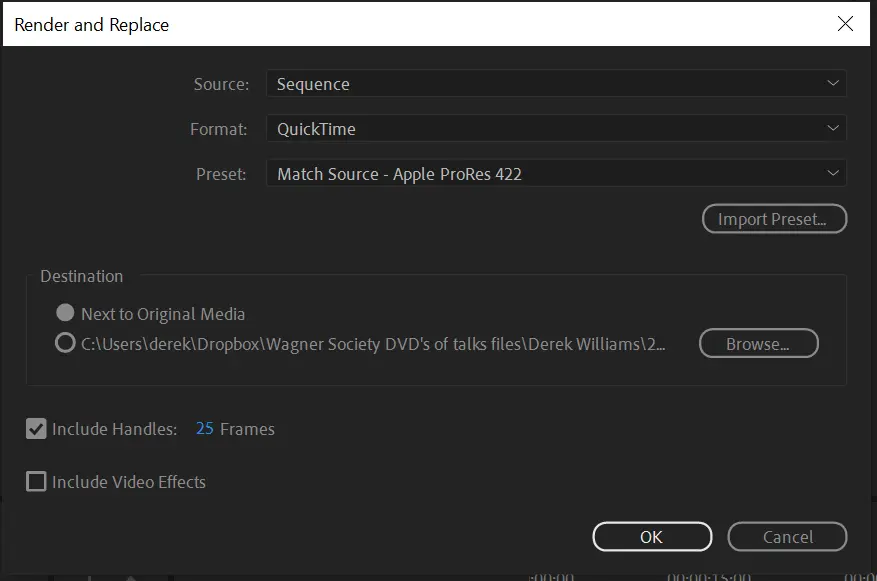Cancel the Render and Replace dialog
Screen dimensions: 877x581
pyautogui.click(x=787, y=537)
